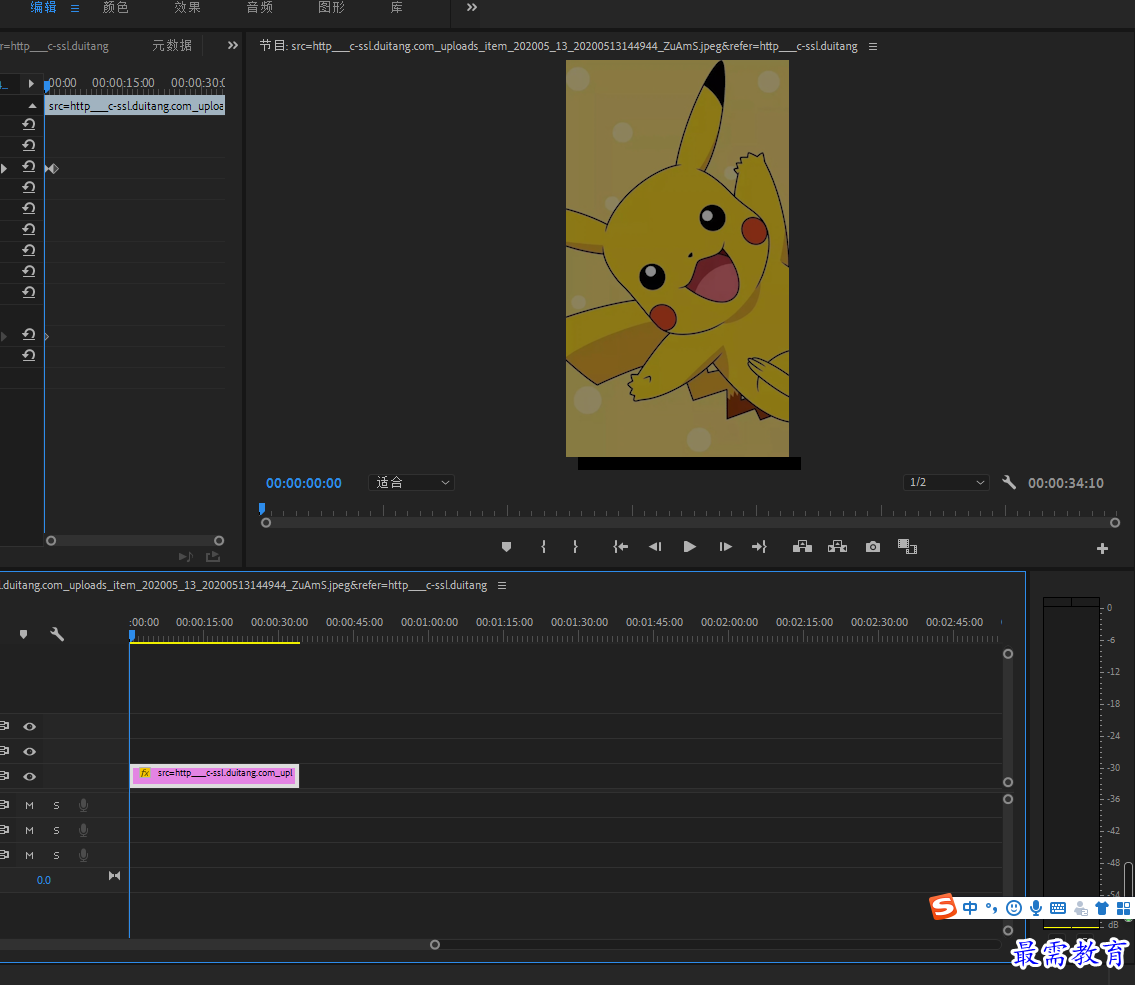This screenshot has height=985, width=1135.
Task: Click program monitor playhead marker
Action: pyautogui.click(x=262, y=509)
